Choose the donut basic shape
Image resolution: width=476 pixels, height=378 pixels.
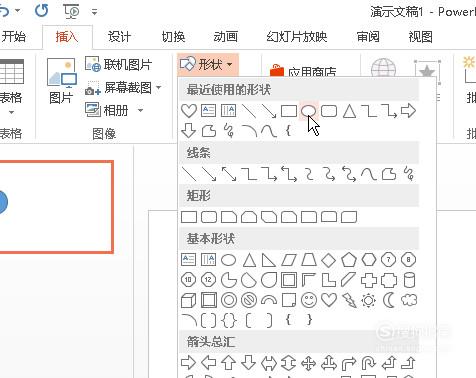pos(229,300)
